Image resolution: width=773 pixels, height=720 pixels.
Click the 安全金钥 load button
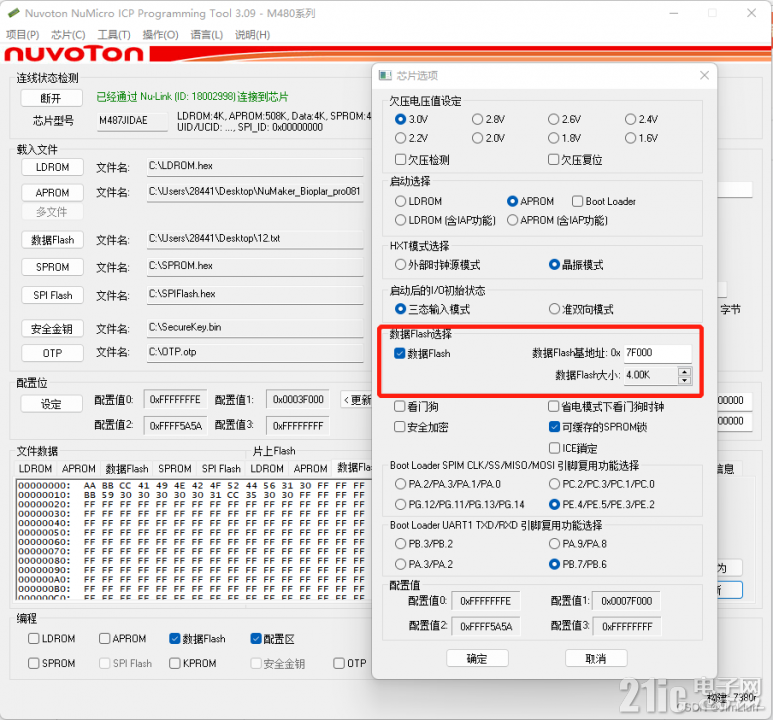click(52, 328)
